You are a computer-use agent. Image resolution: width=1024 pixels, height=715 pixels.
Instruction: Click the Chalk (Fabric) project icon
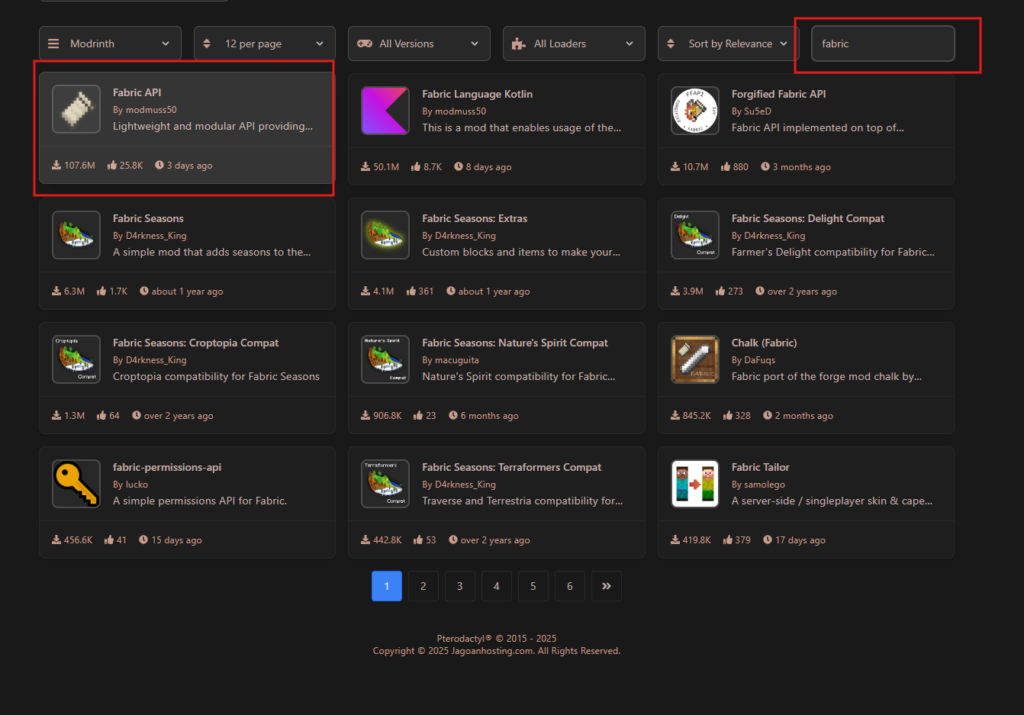point(695,358)
